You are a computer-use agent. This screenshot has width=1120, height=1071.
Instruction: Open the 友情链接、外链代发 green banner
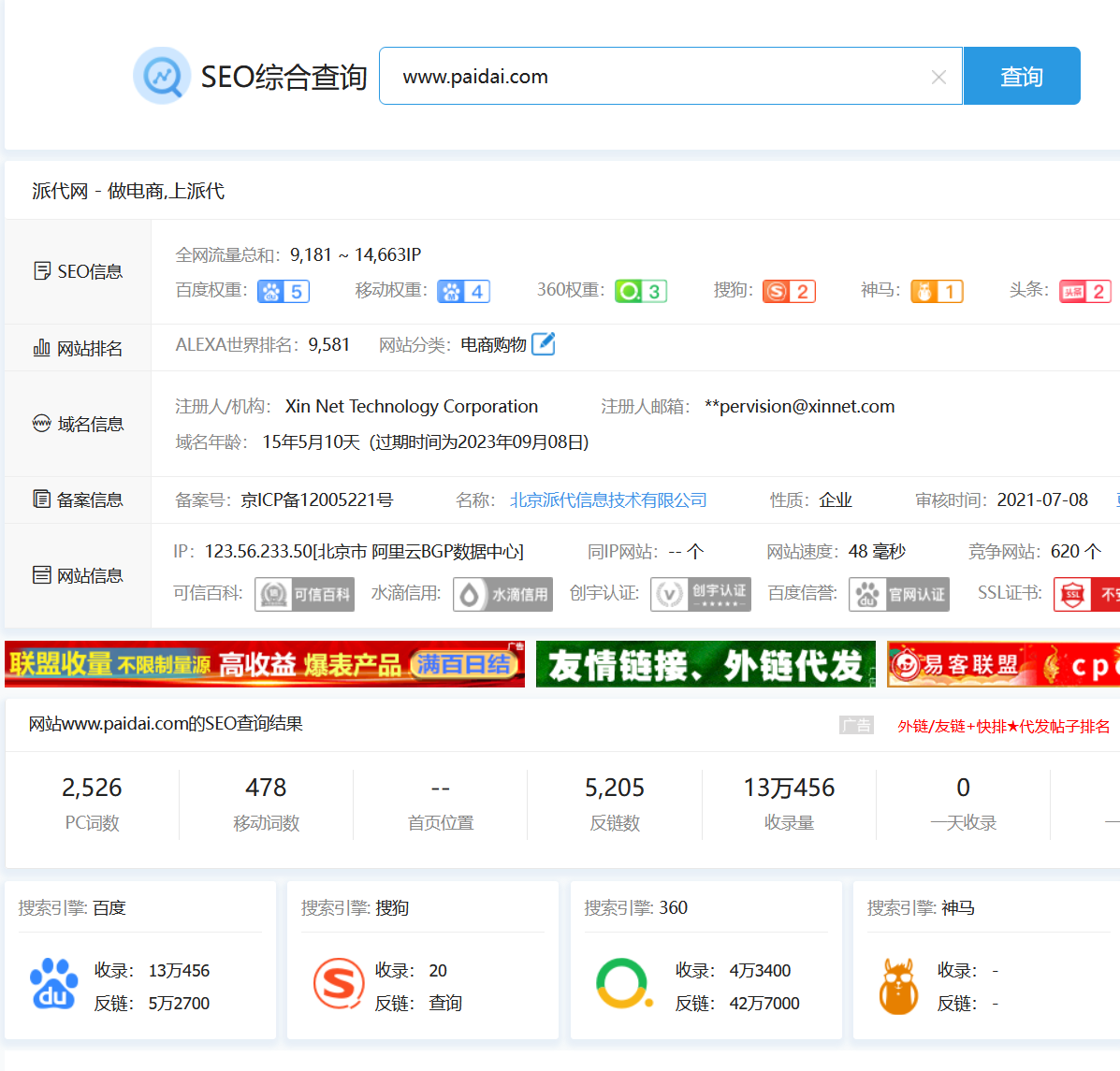click(x=705, y=664)
